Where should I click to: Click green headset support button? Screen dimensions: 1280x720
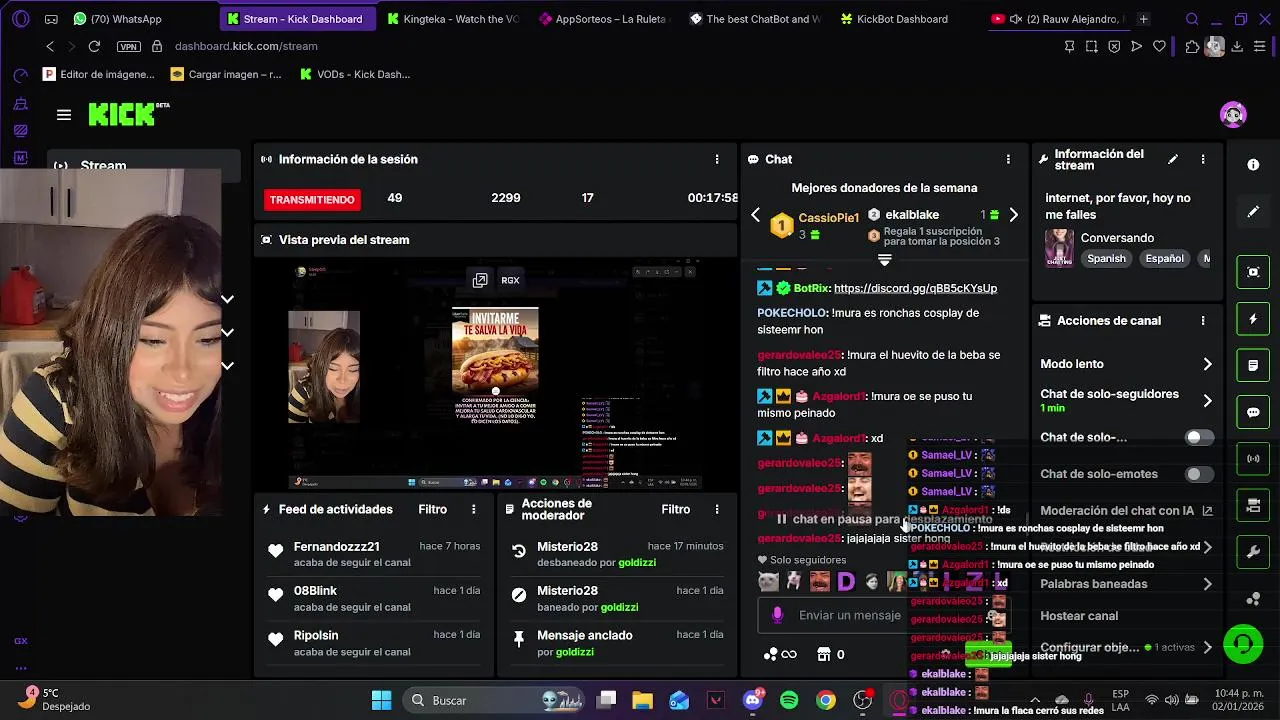pos(1243,643)
